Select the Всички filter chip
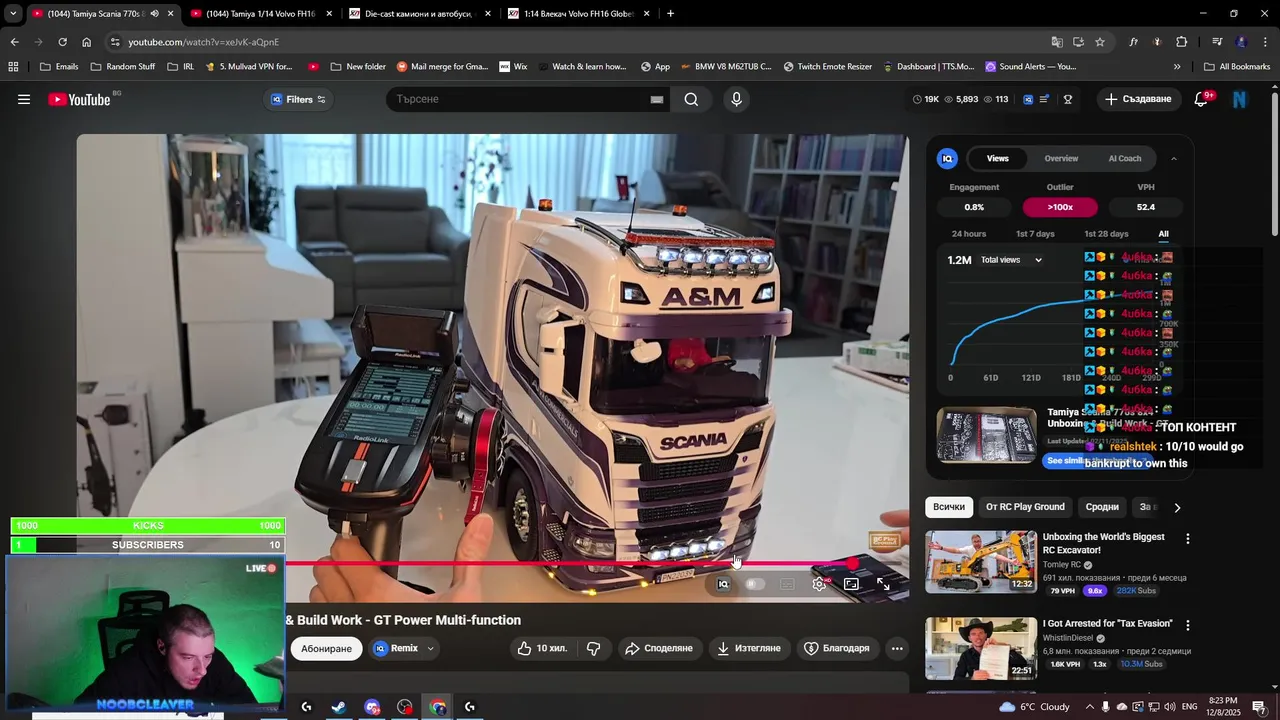Screen dimensions: 1280x720 949,507
